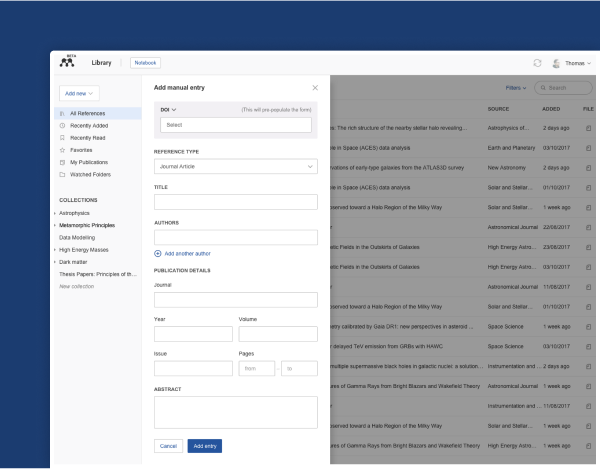Screen dimensions: 600x469
Task: Open the Reference Type Journal Article dropdown
Action: [235, 167]
